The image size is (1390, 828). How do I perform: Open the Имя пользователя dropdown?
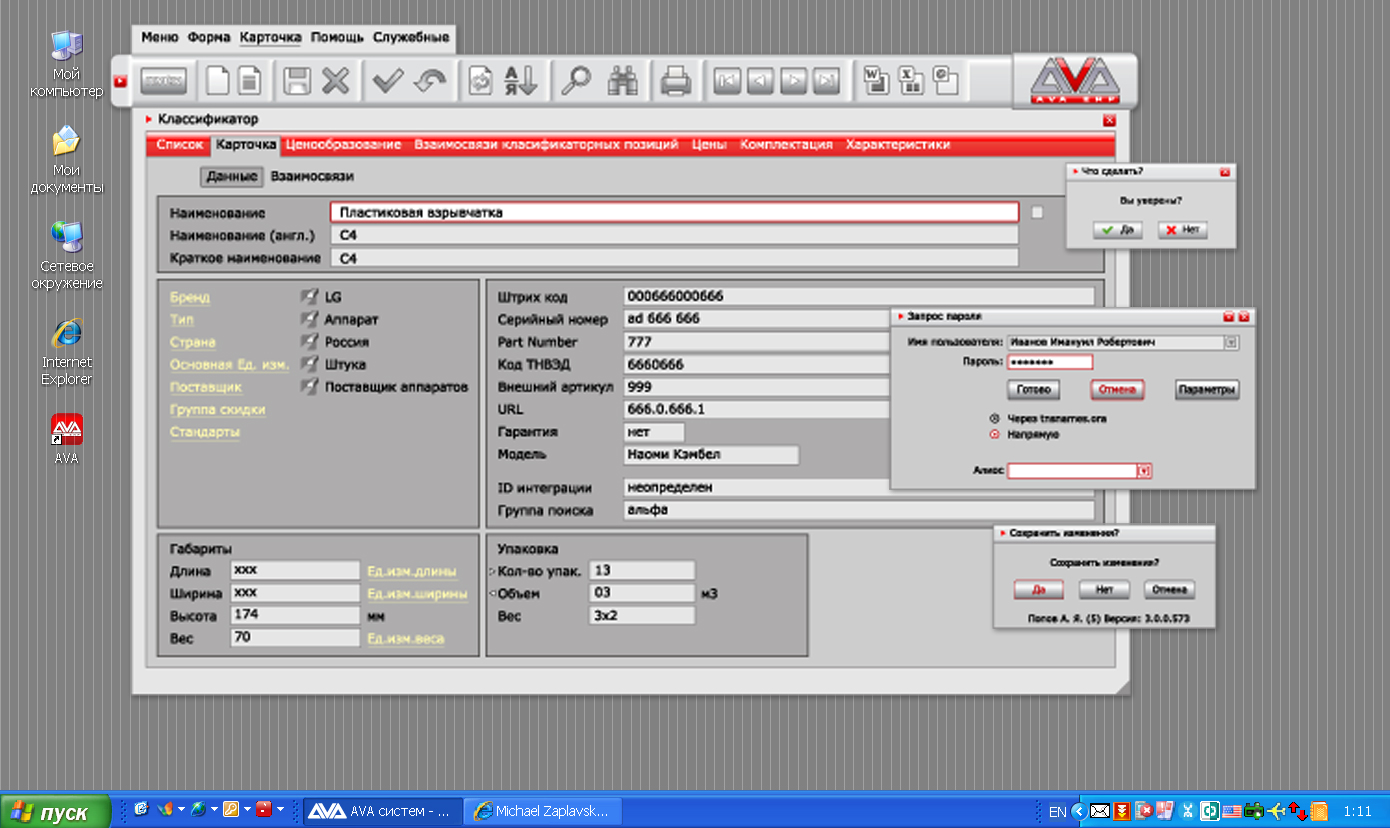tap(1231, 342)
